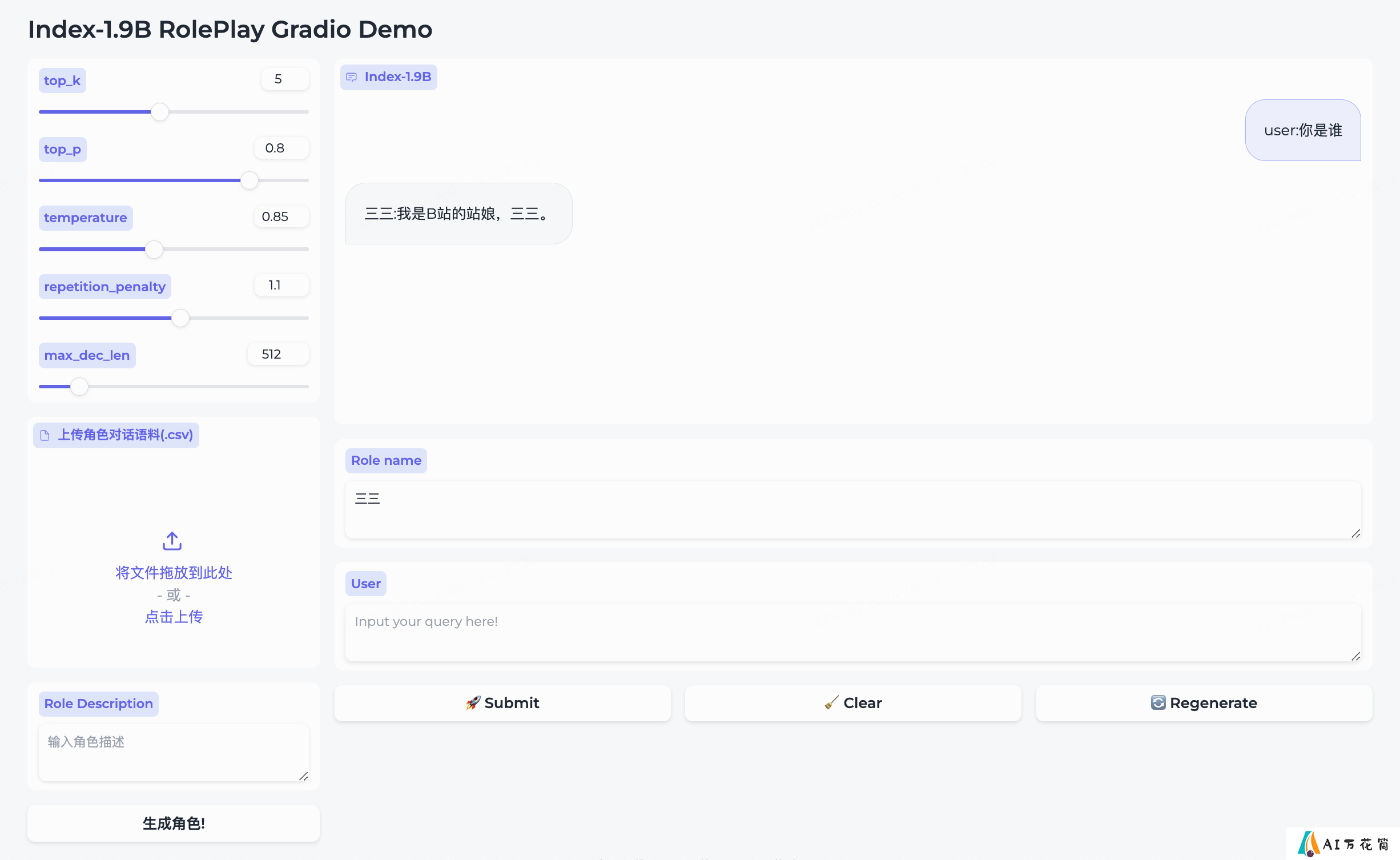This screenshot has height=860, width=1400.
Task: Click the Role Description text area
Action: pos(174,753)
